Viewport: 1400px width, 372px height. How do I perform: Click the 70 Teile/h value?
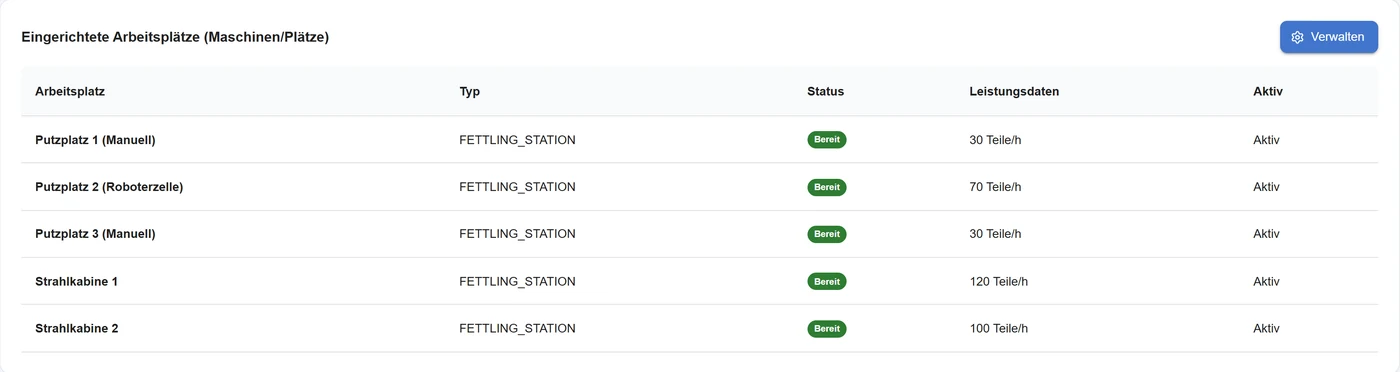click(x=995, y=187)
